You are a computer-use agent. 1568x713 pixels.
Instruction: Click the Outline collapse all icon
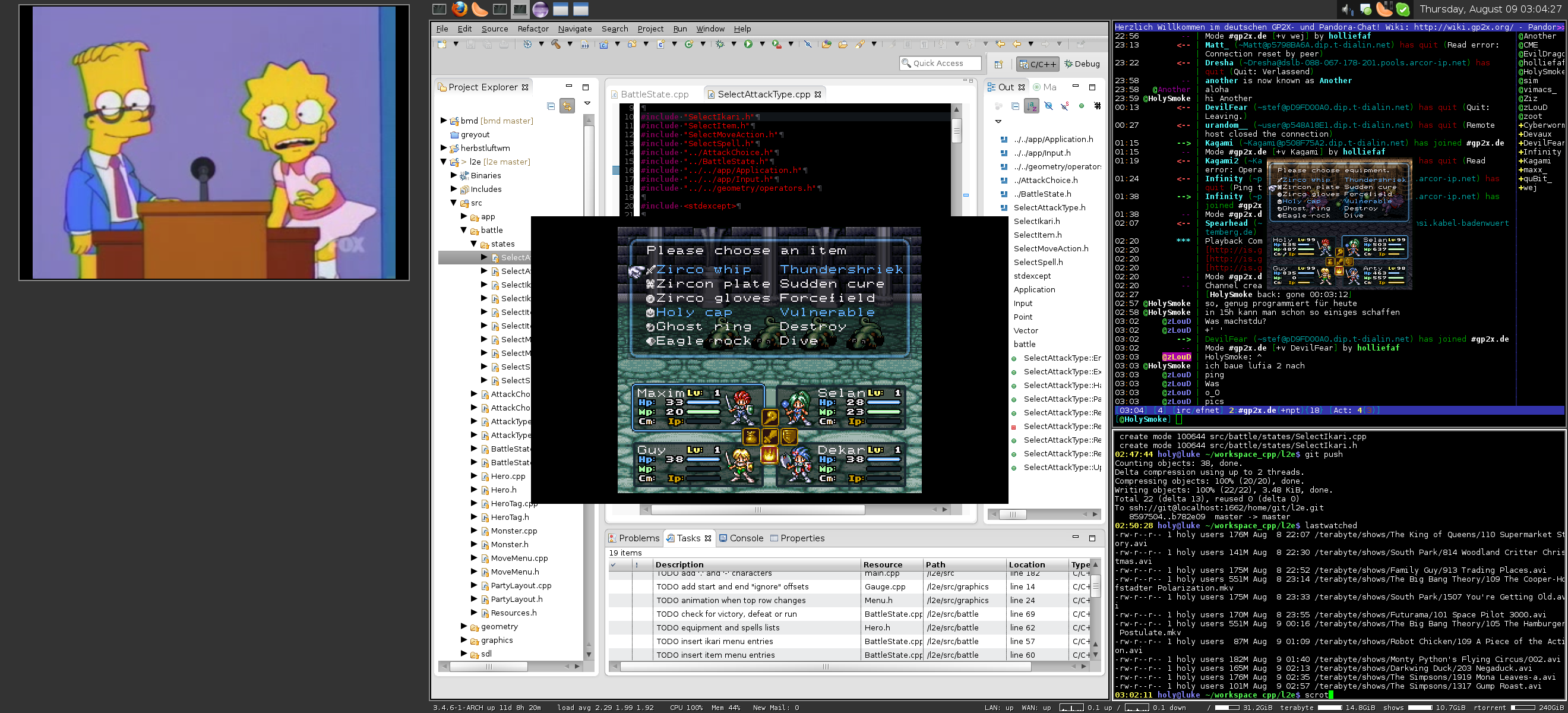coord(1015,106)
